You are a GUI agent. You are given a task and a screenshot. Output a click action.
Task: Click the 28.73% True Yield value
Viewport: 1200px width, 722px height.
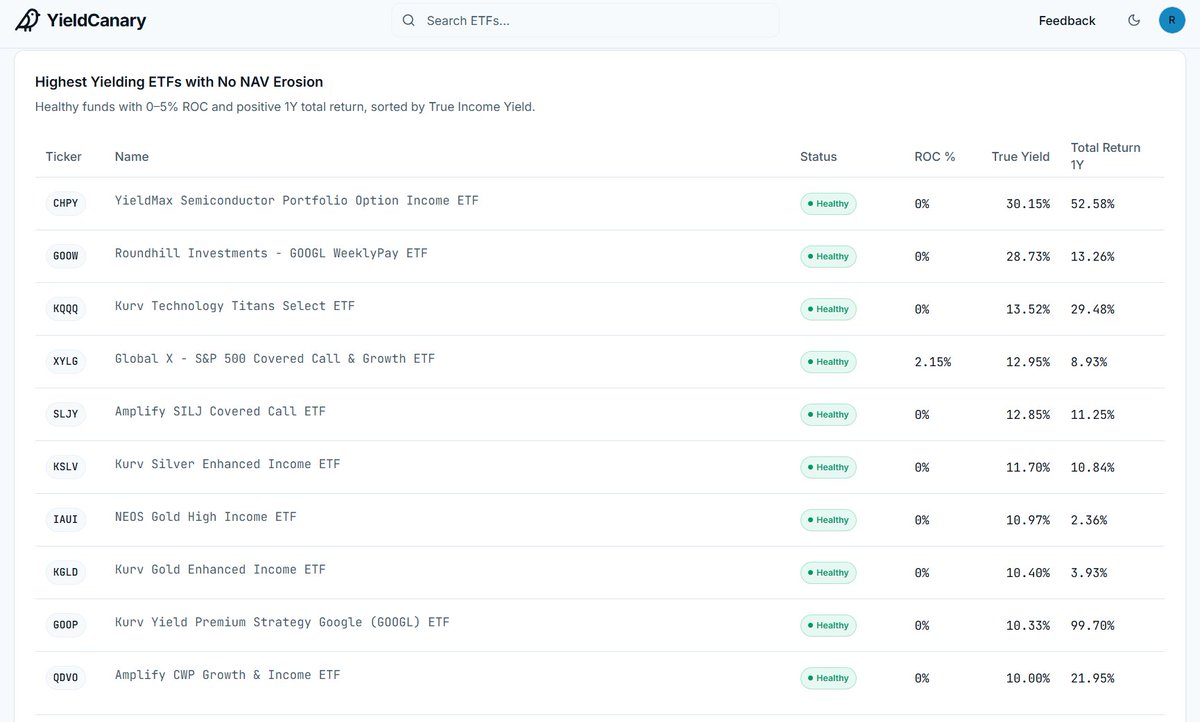pos(1028,257)
